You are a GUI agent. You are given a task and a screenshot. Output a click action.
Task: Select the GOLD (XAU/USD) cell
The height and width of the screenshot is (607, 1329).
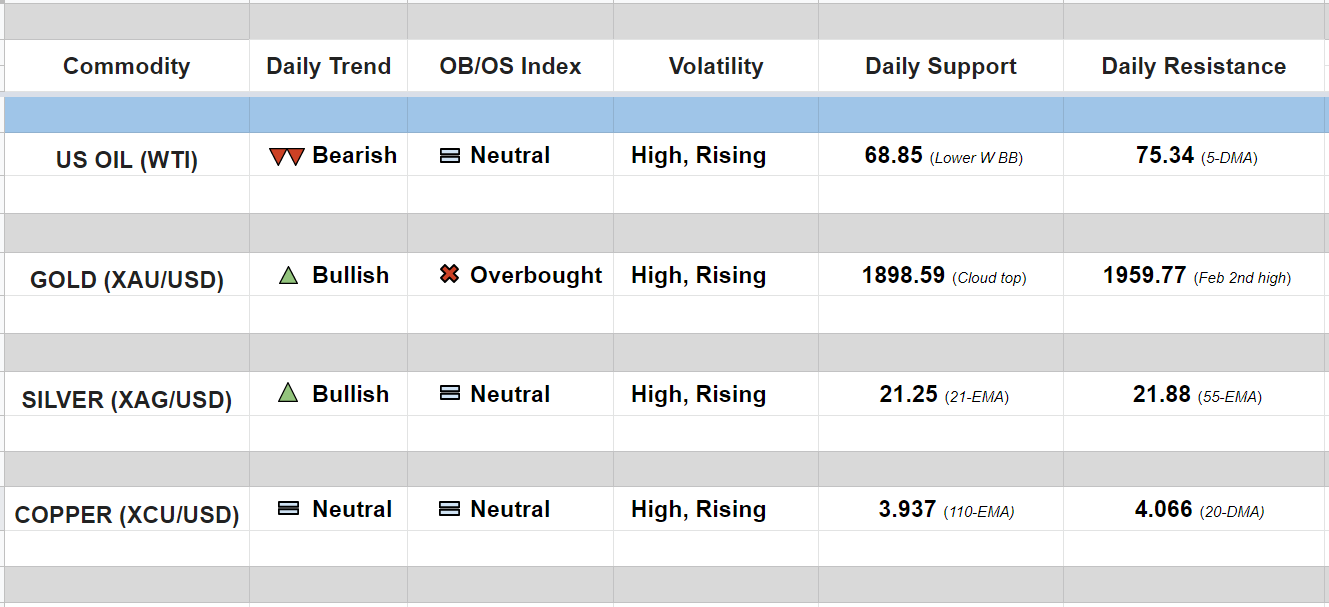[126, 280]
